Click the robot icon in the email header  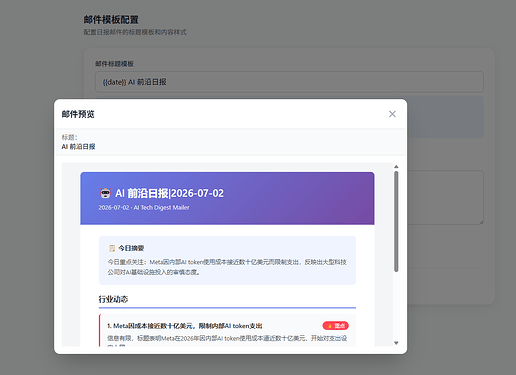point(105,193)
